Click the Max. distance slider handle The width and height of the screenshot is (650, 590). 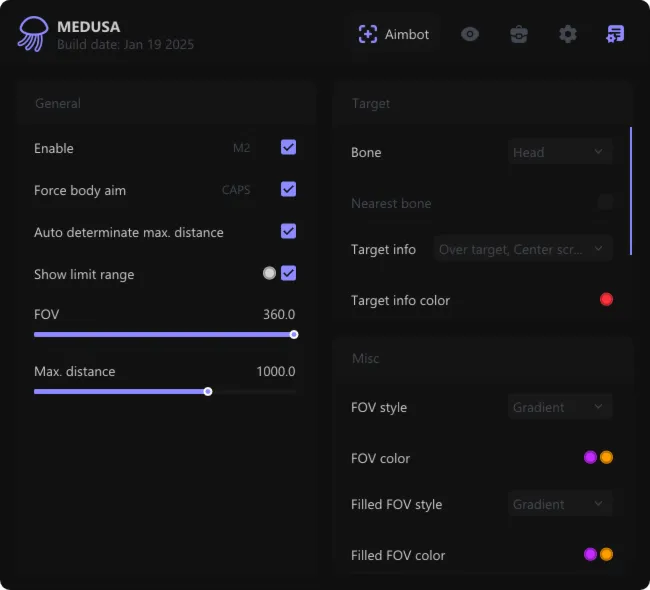208,391
